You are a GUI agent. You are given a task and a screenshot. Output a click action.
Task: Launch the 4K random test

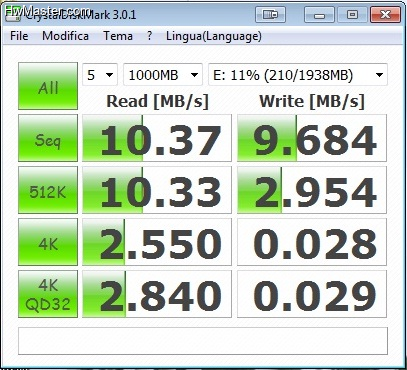tap(48, 242)
